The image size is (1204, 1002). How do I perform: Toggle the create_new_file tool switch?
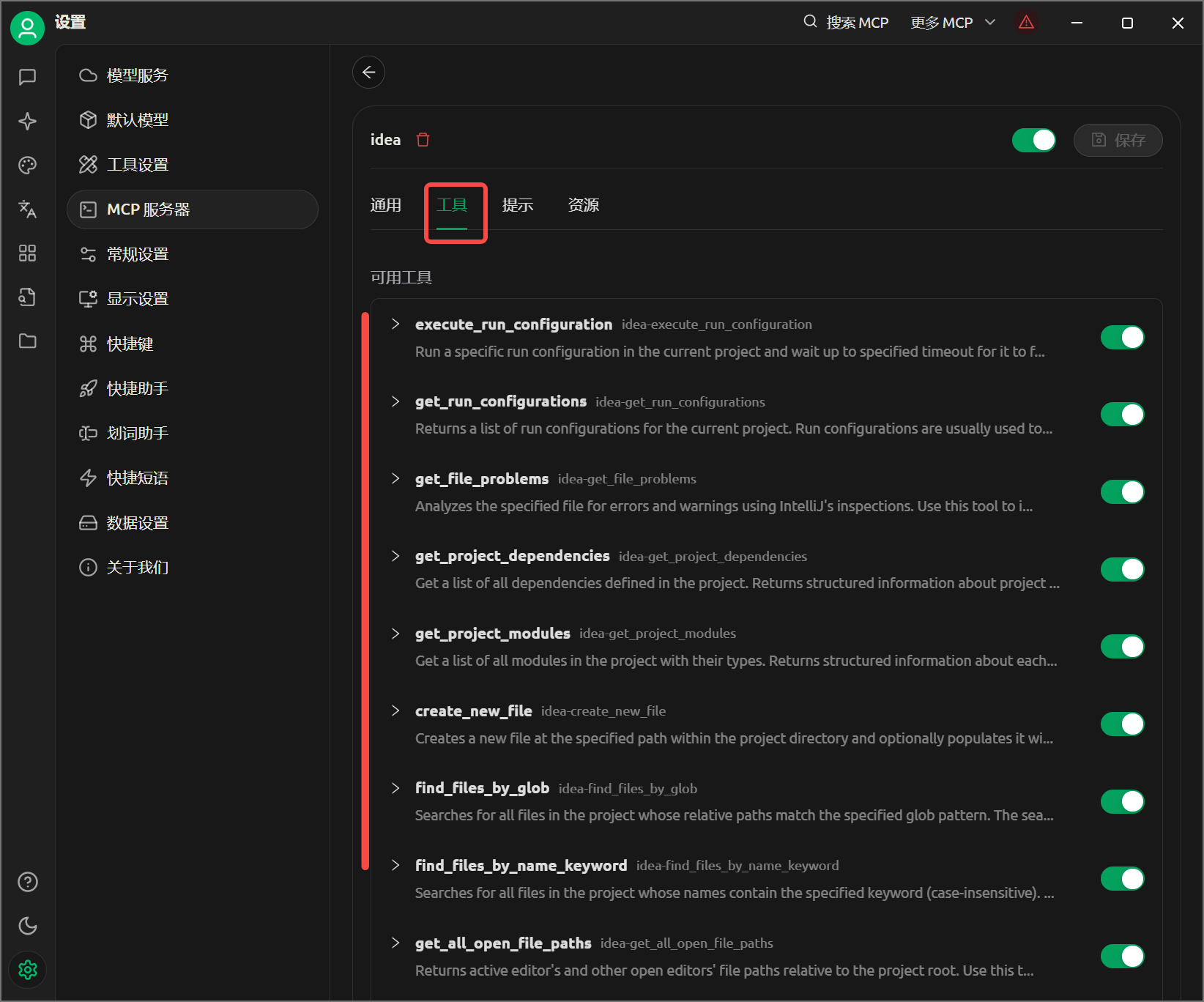pyautogui.click(x=1122, y=724)
